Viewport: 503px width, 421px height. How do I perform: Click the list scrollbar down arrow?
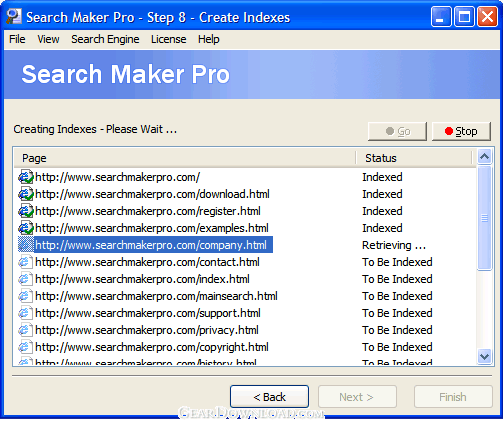point(484,356)
